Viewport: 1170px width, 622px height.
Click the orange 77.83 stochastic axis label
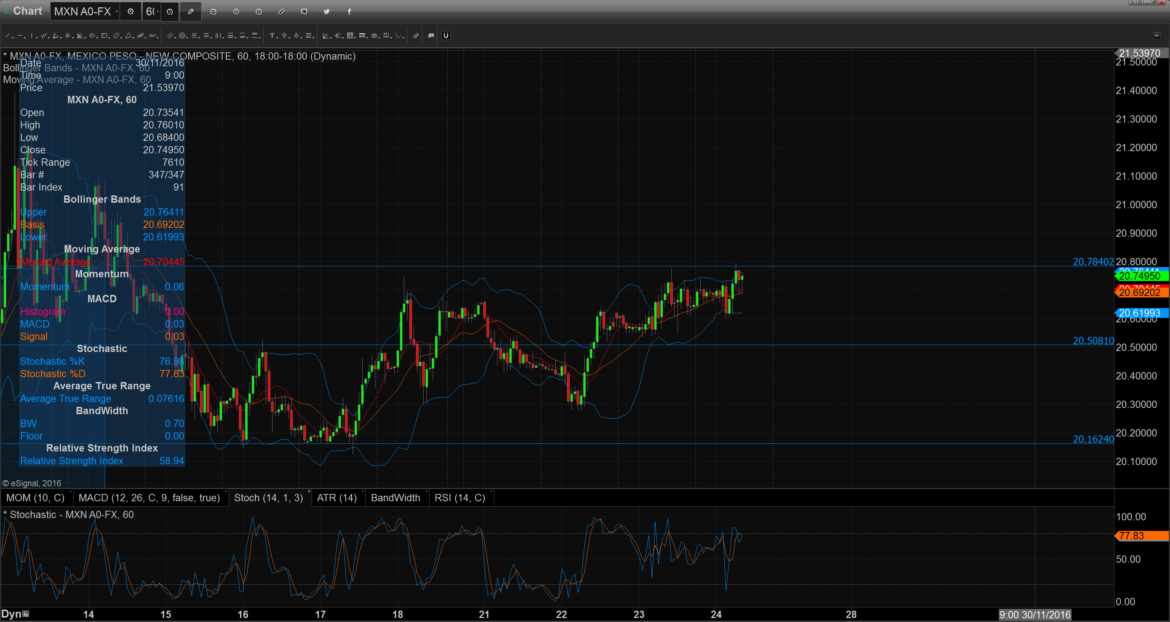tap(1142, 535)
